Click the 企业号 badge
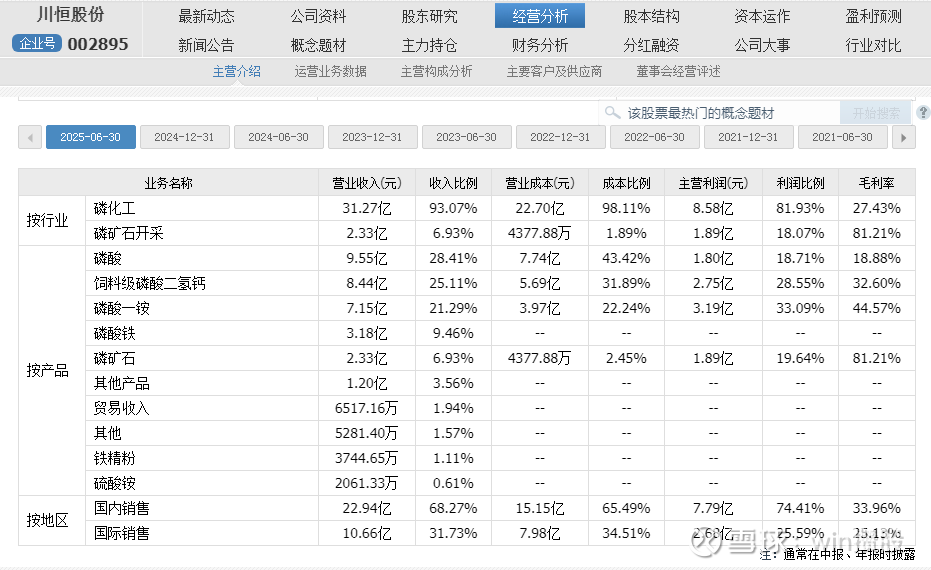The image size is (931, 570). [x=36, y=43]
